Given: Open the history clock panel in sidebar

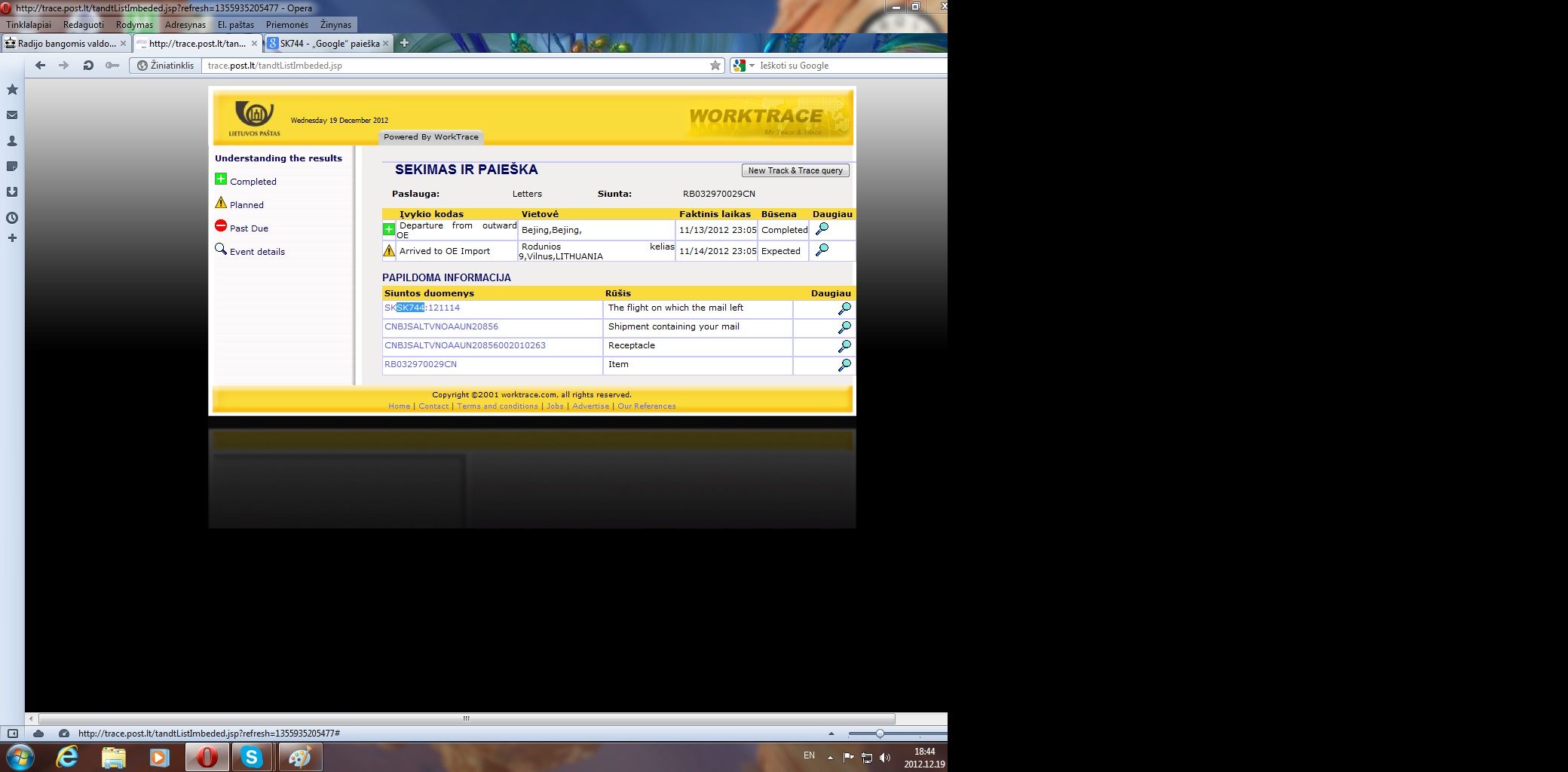Looking at the screenshot, I should tap(12, 218).
